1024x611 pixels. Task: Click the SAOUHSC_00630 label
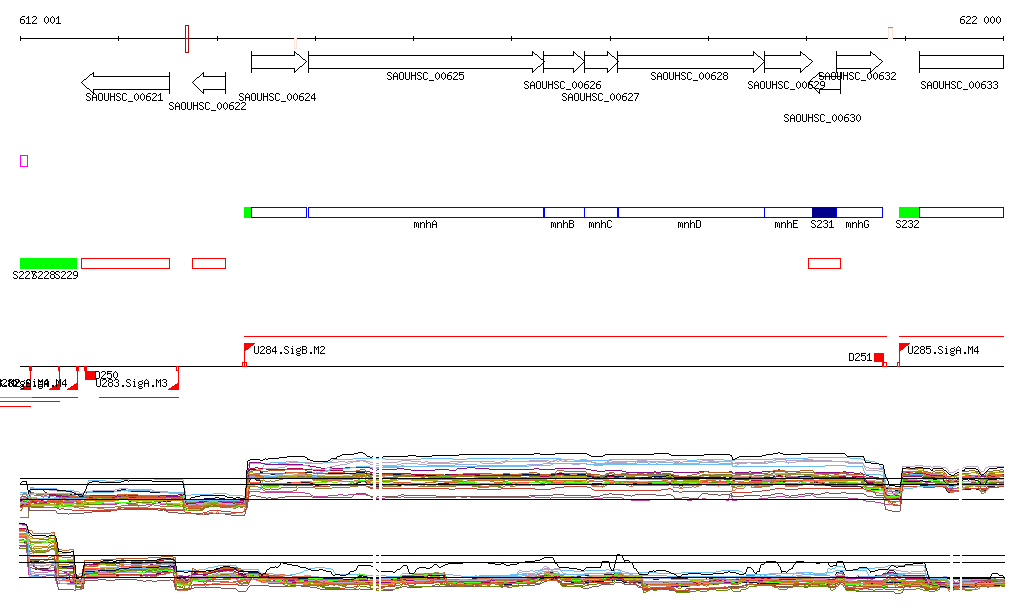tap(822, 118)
